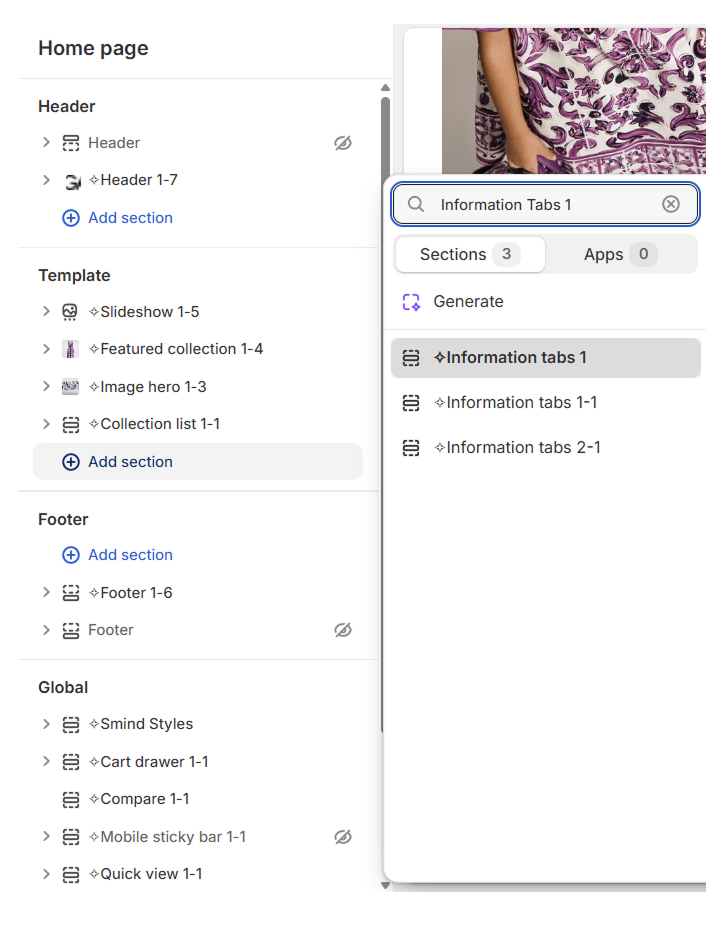The height and width of the screenshot is (929, 724).
Task: Click the Featured collection 1-4 thumbnail icon
Action: [70, 349]
